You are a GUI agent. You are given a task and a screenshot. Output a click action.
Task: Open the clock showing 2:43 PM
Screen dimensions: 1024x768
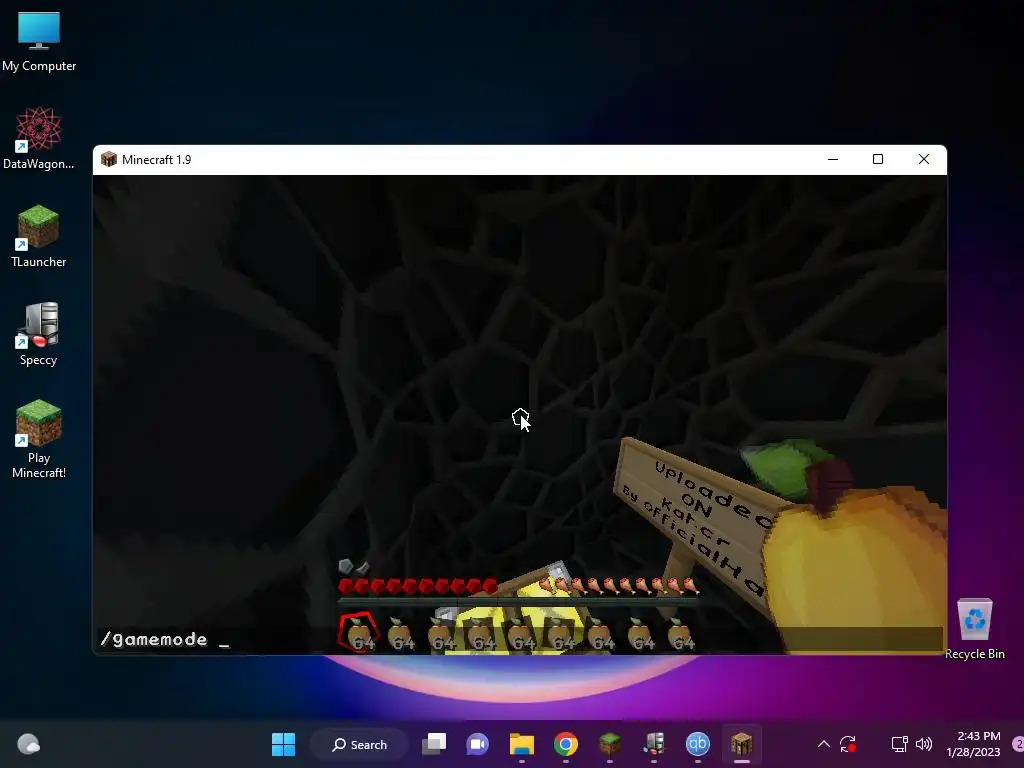(973, 744)
